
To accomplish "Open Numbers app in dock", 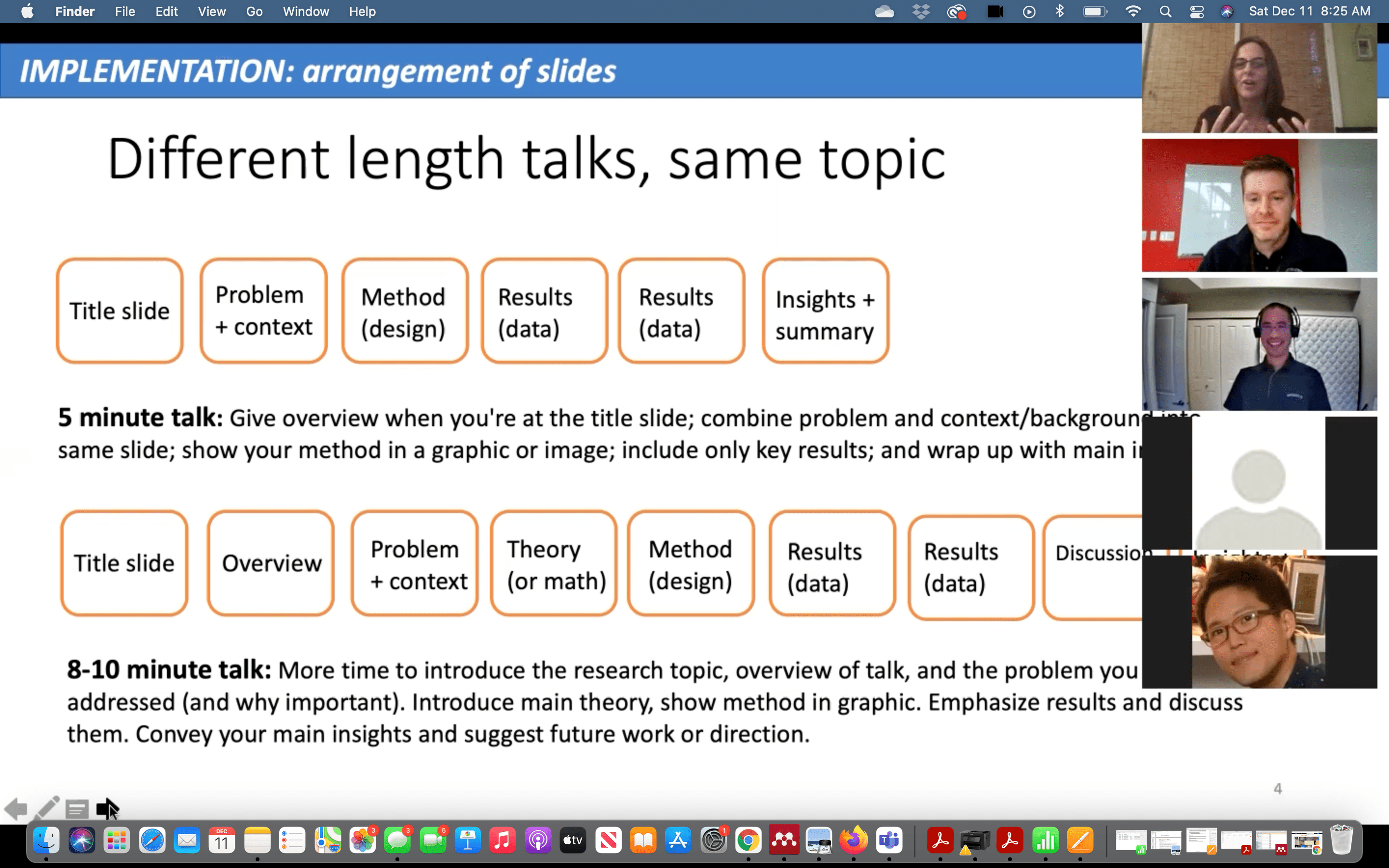I will (x=1045, y=841).
